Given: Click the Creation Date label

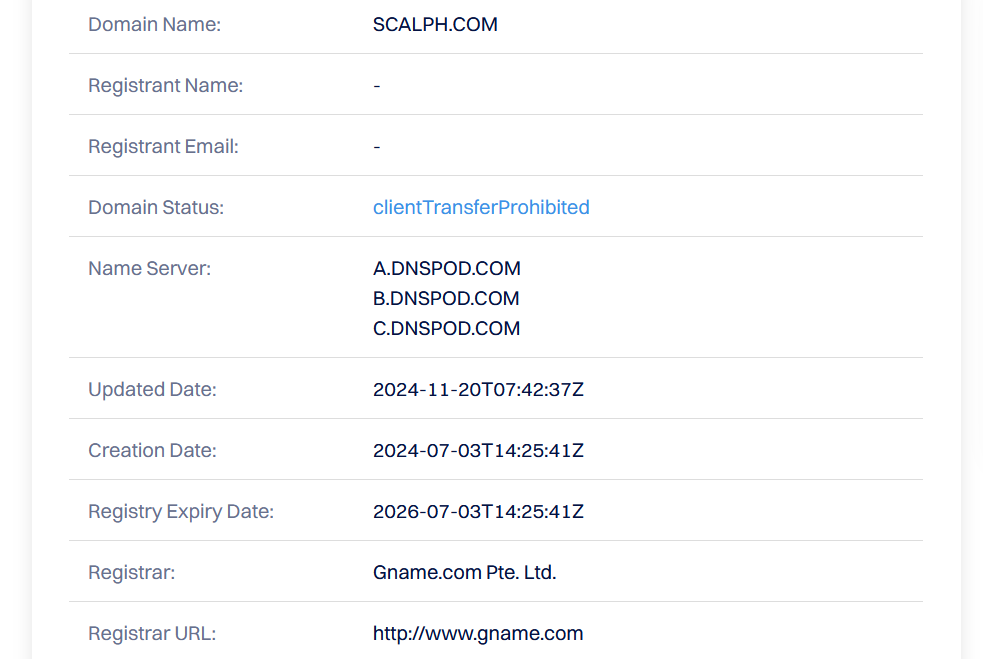Looking at the screenshot, I should pos(152,451).
